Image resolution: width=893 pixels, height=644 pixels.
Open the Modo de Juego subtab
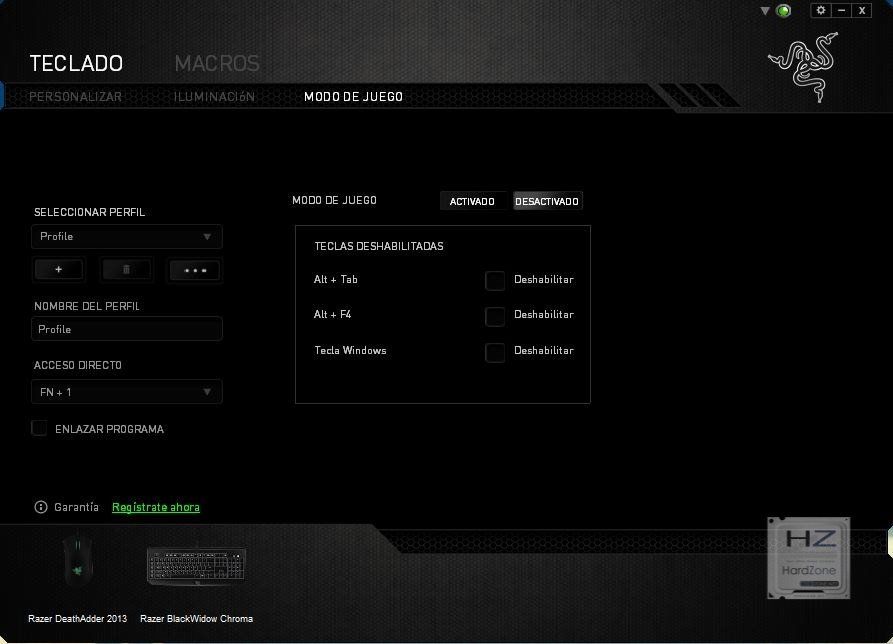[354, 97]
